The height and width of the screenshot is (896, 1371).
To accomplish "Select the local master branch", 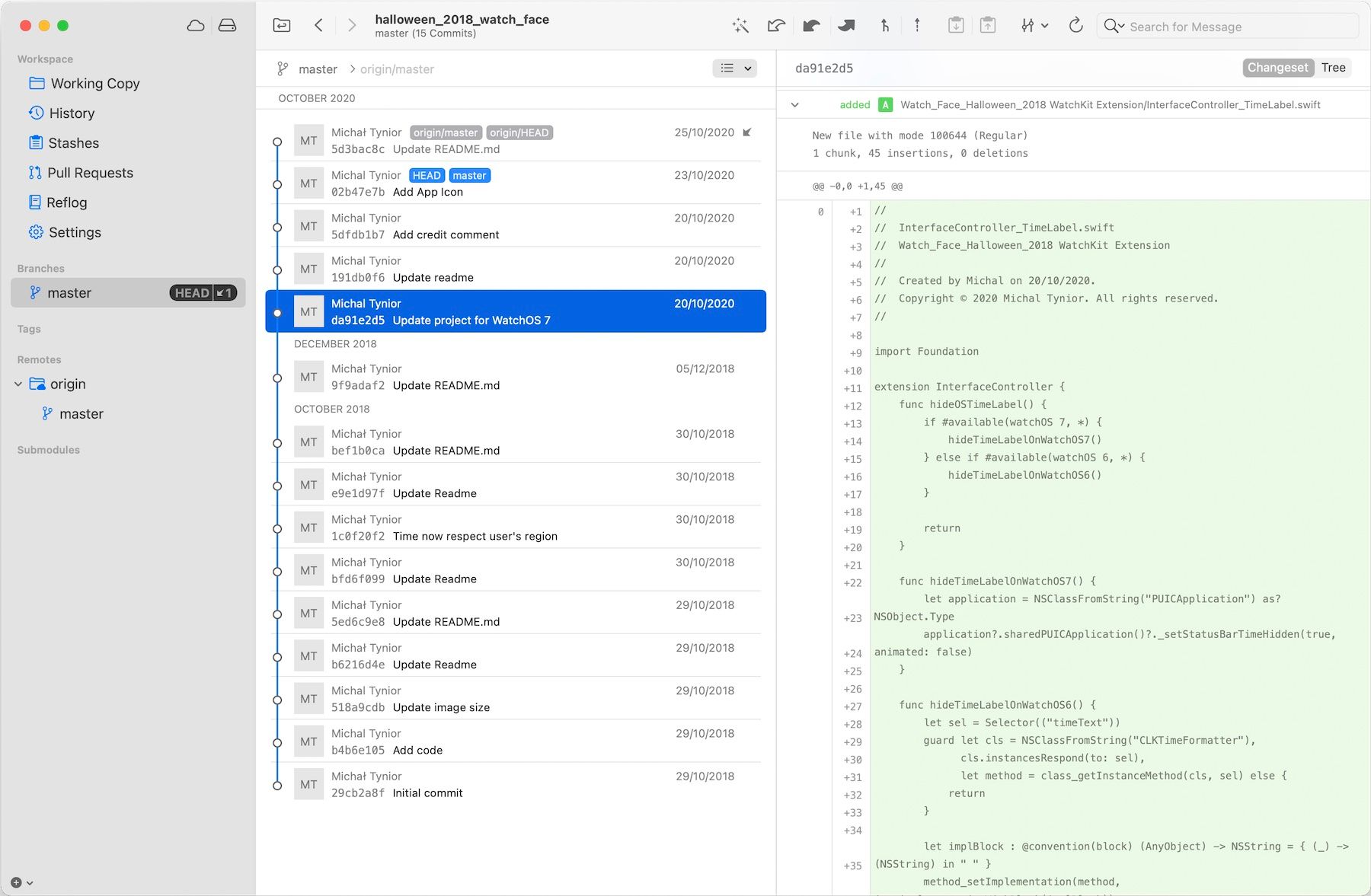I will point(128,292).
